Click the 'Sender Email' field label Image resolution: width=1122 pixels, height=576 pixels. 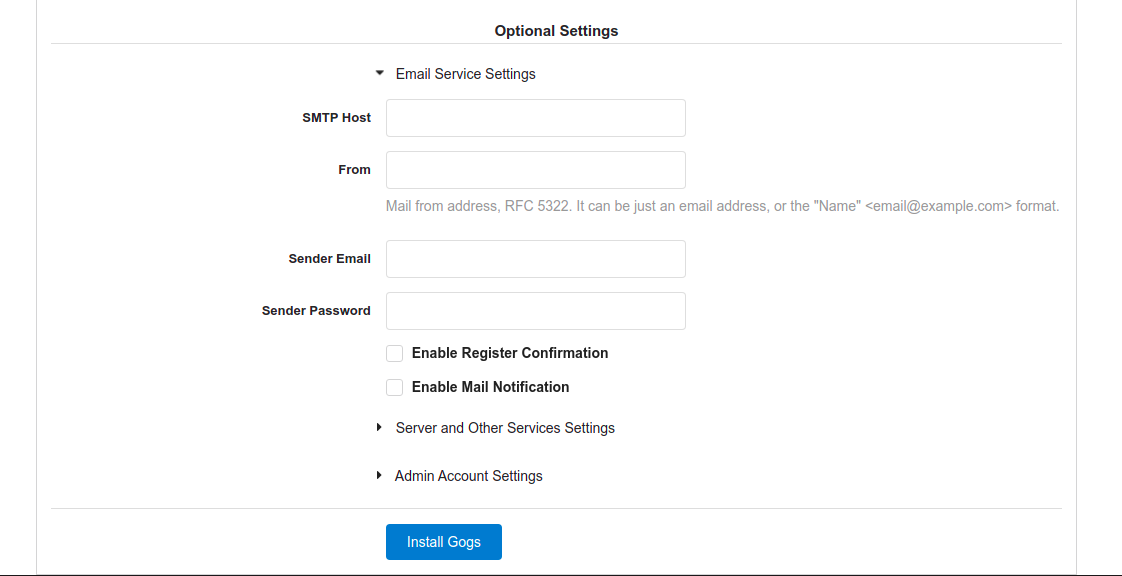[x=330, y=258]
